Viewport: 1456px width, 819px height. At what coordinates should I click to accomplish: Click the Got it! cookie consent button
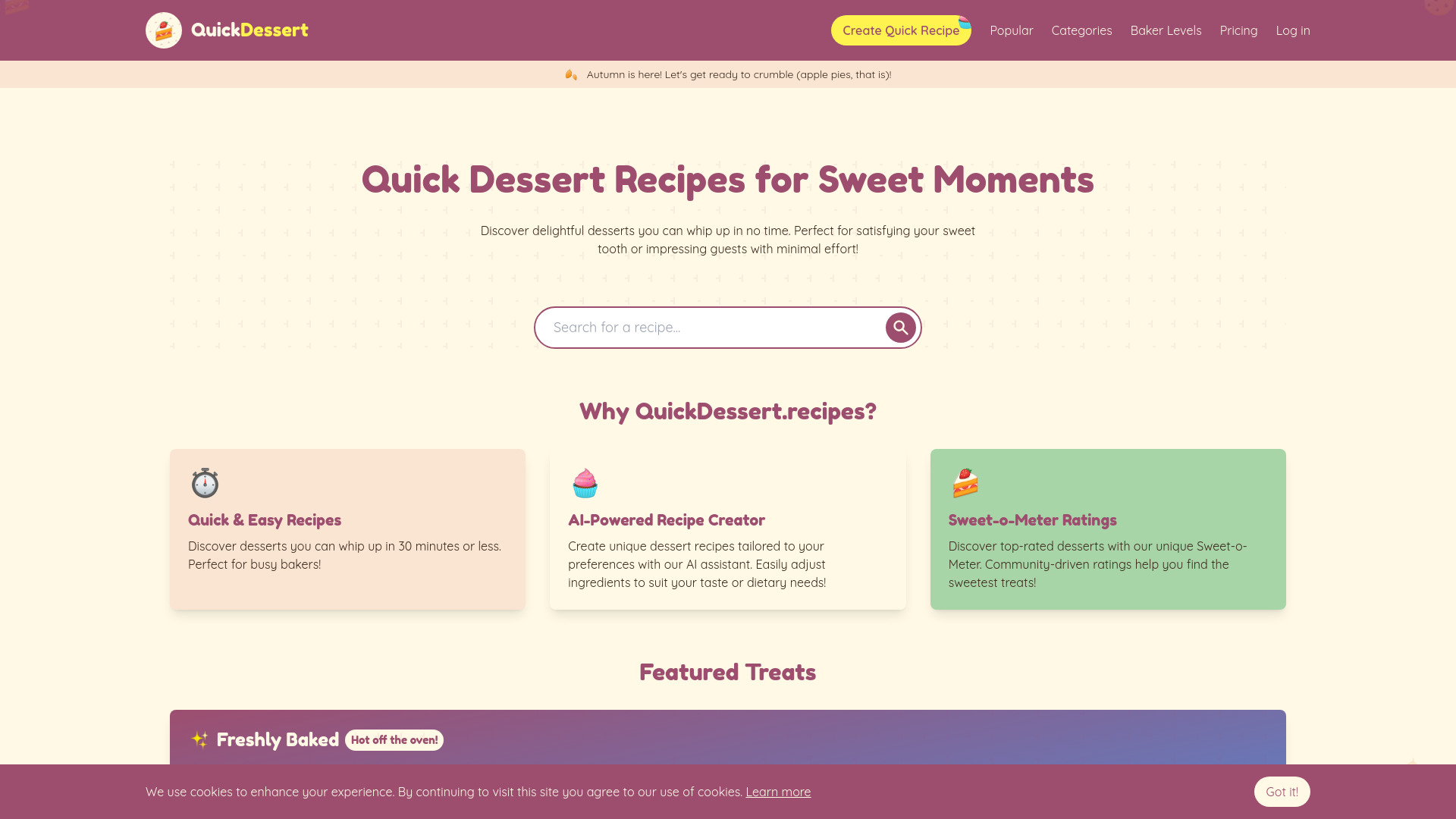1282,791
